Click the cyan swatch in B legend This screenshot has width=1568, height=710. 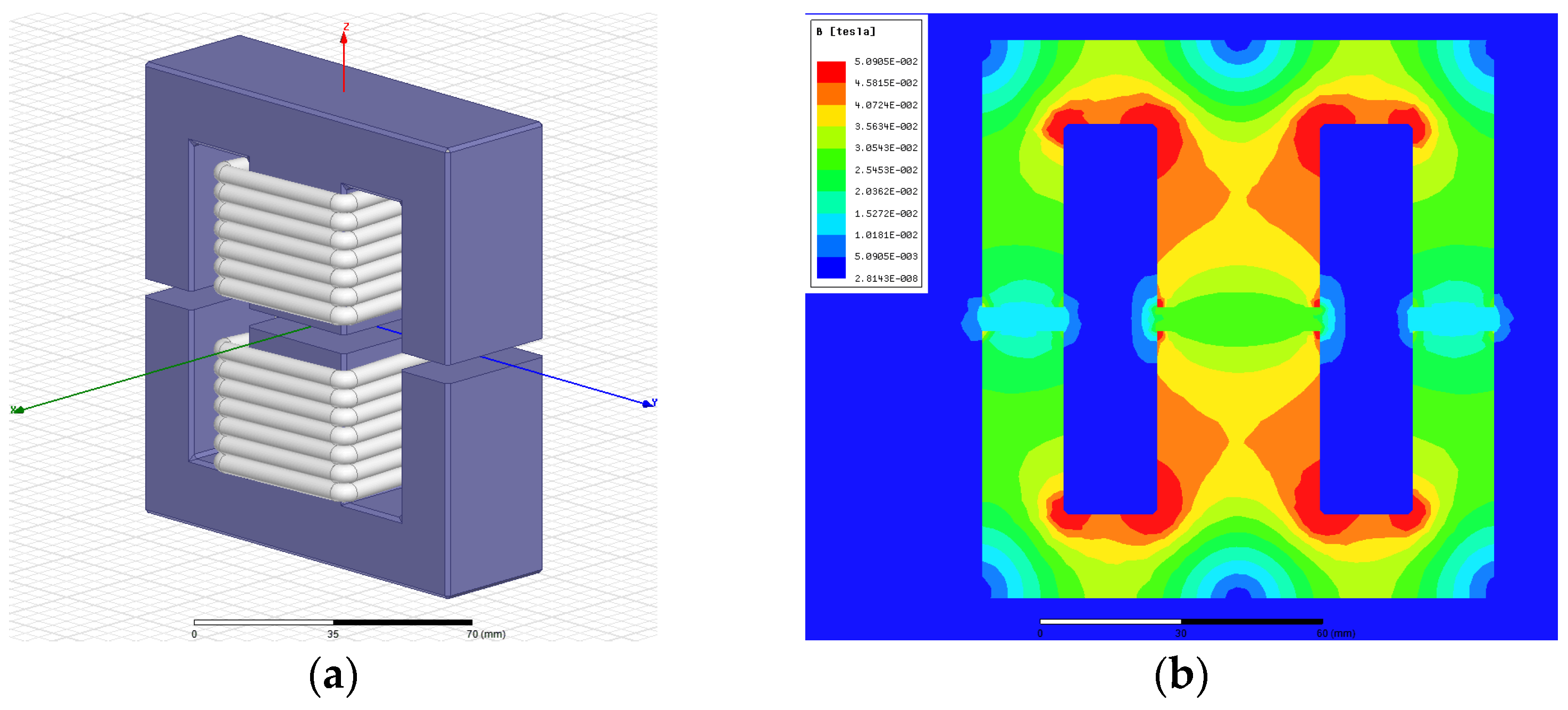(x=831, y=224)
